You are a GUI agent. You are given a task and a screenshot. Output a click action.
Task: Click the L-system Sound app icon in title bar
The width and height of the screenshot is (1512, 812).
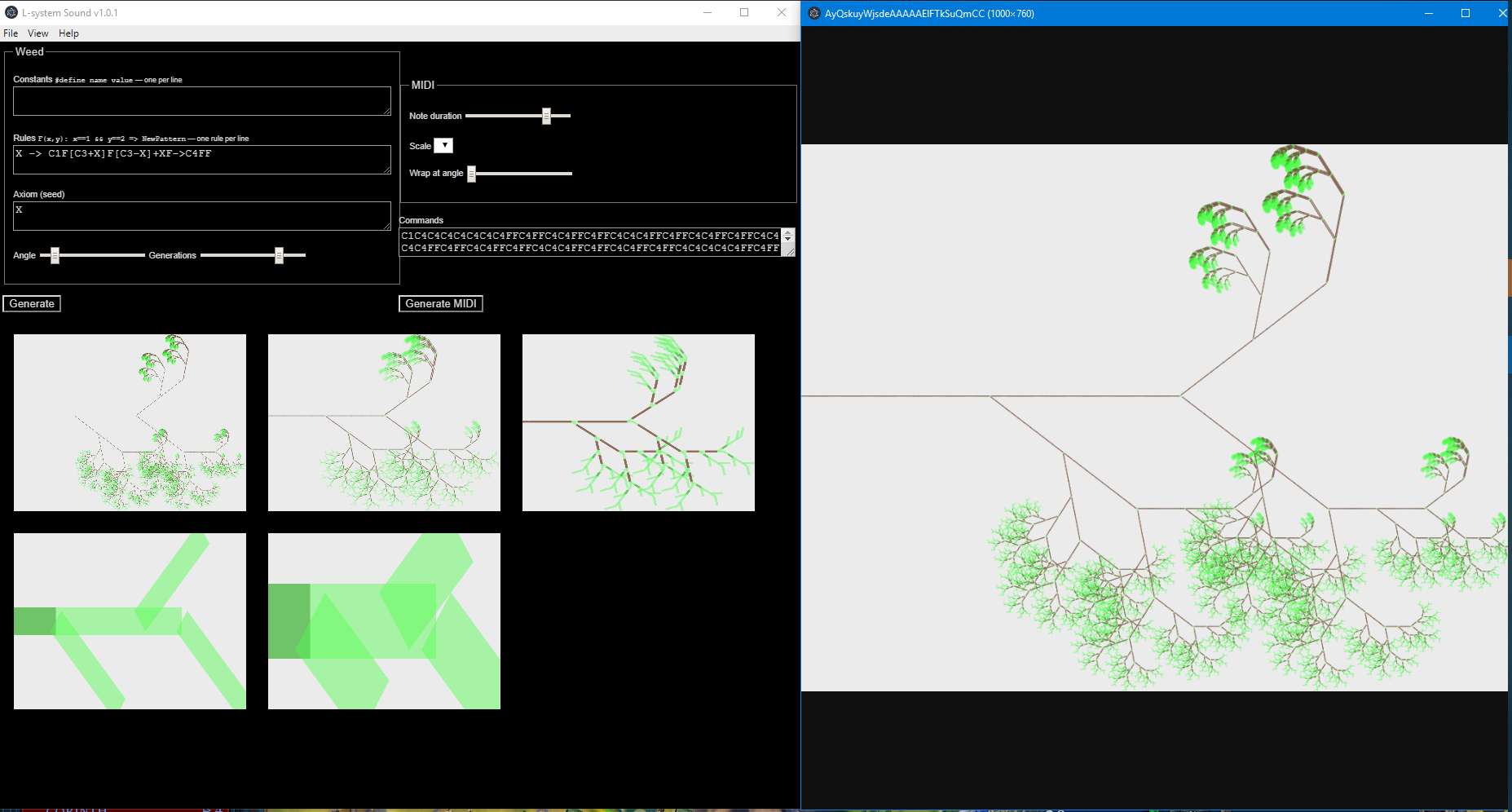[x=11, y=12]
